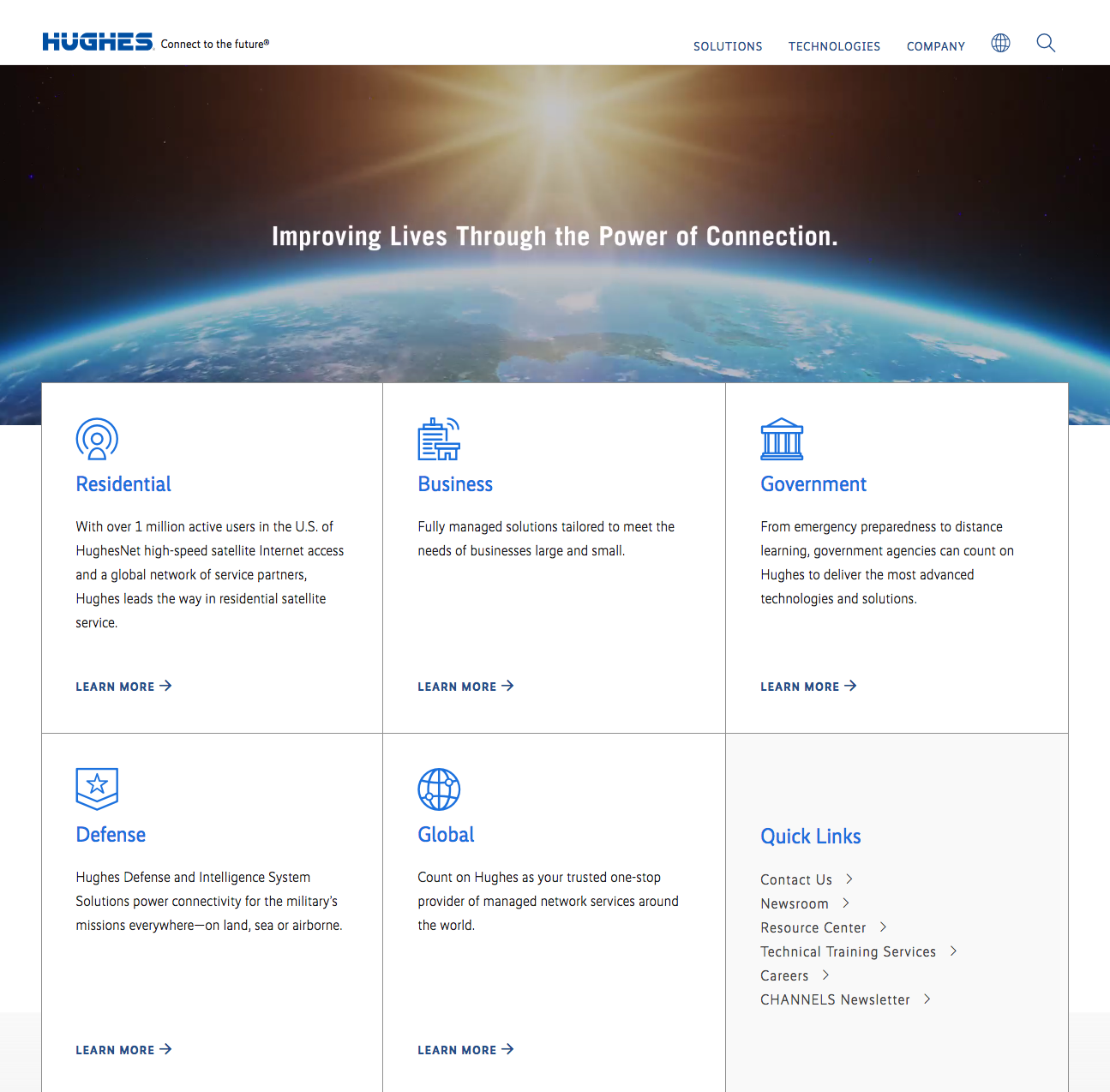The image size is (1110, 1092).
Task: Open the Government heading link
Action: click(813, 484)
